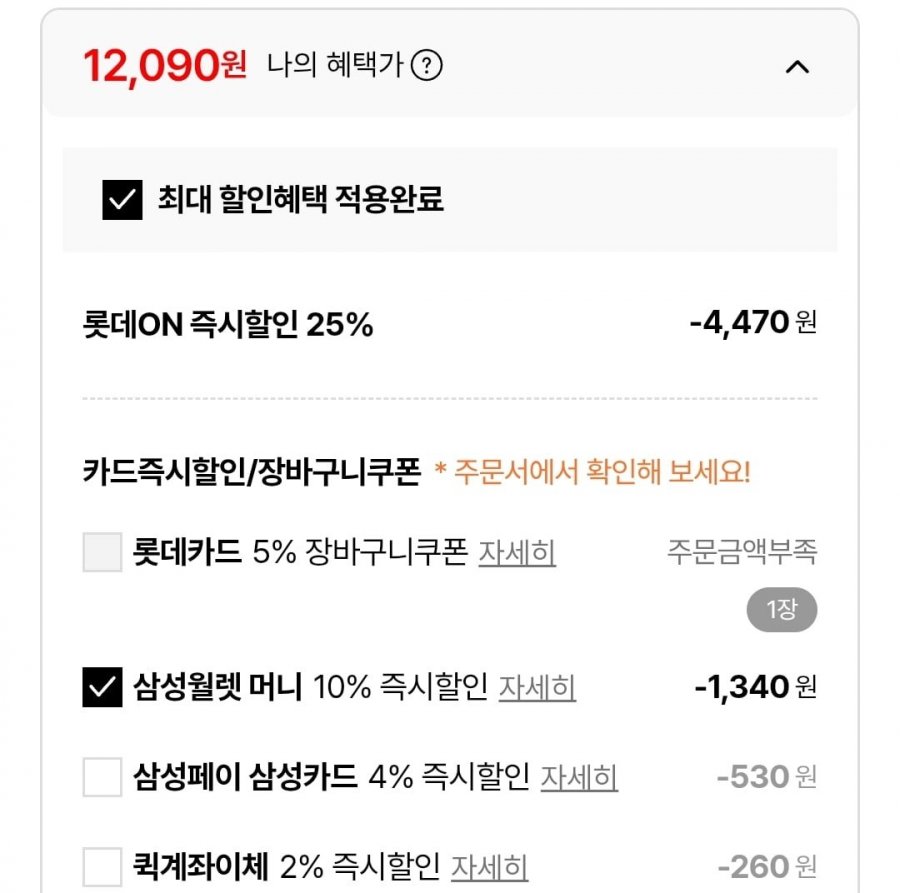Screen dimensions: 900x893
Task: Click the -1,340원 삼성월렛 discount amount
Action: pyautogui.click(x=755, y=688)
